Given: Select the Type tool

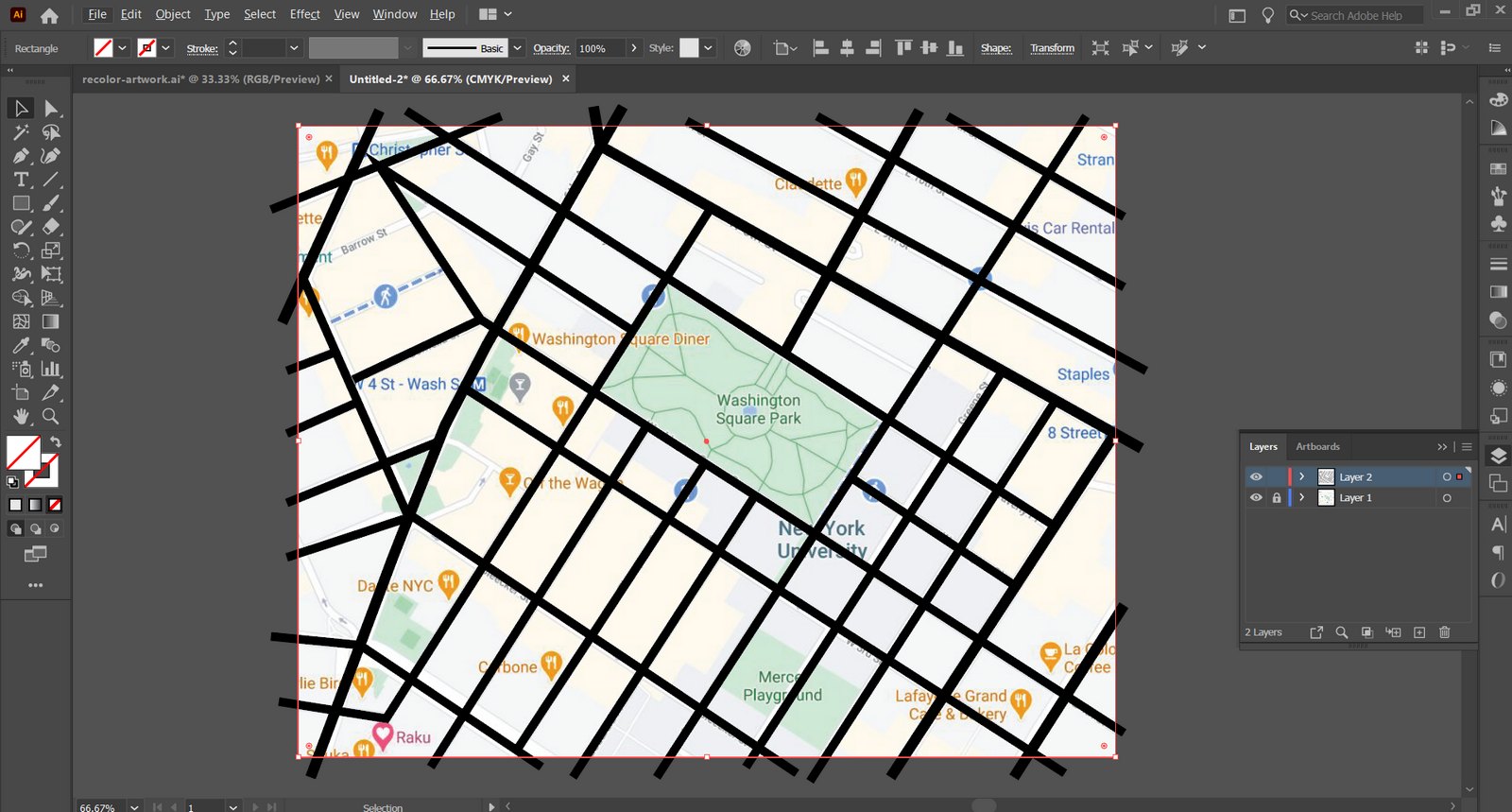Looking at the screenshot, I should tap(21, 180).
